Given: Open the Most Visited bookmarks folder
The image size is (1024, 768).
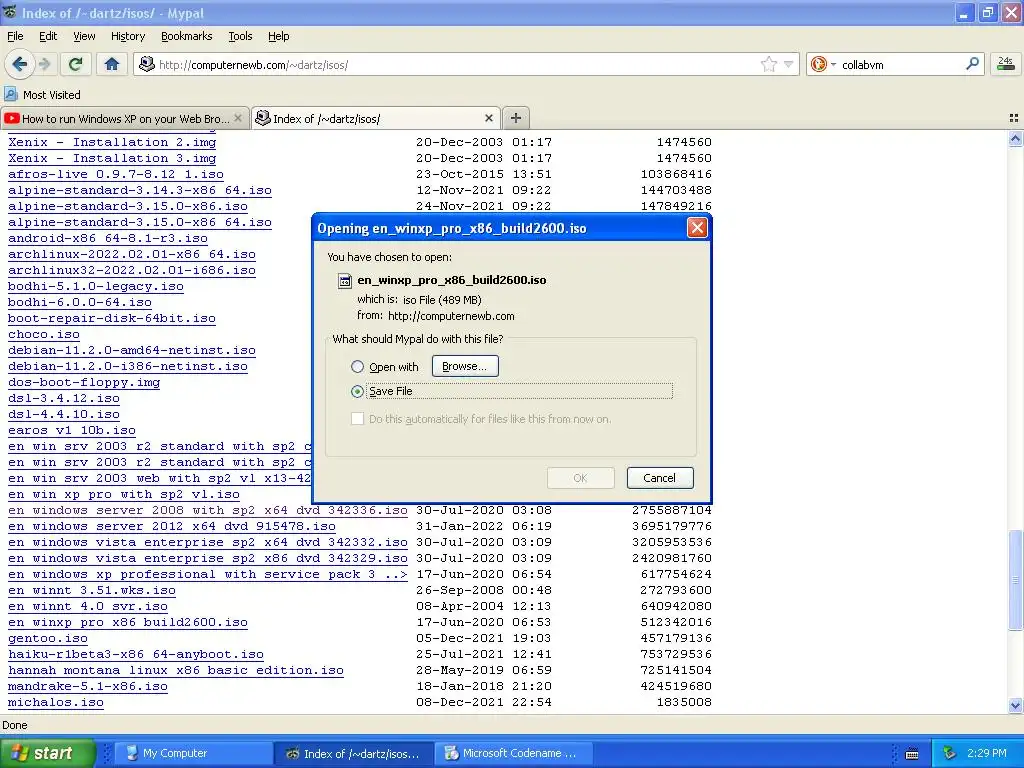Looking at the screenshot, I should tap(42, 95).
